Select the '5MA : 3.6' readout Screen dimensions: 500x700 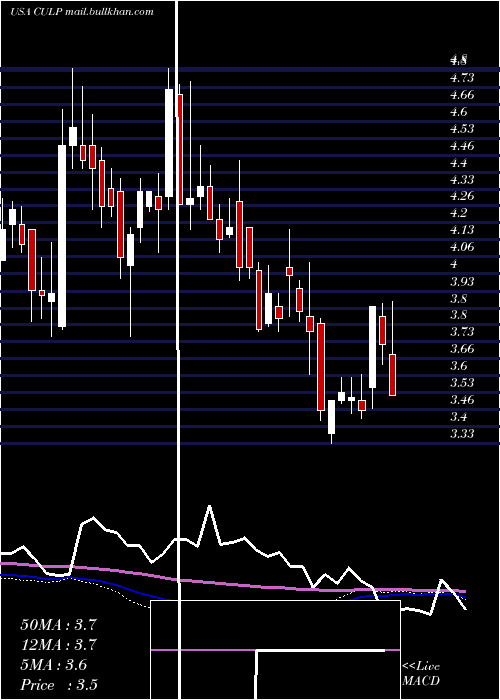pyautogui.click(x=54, y=665)
